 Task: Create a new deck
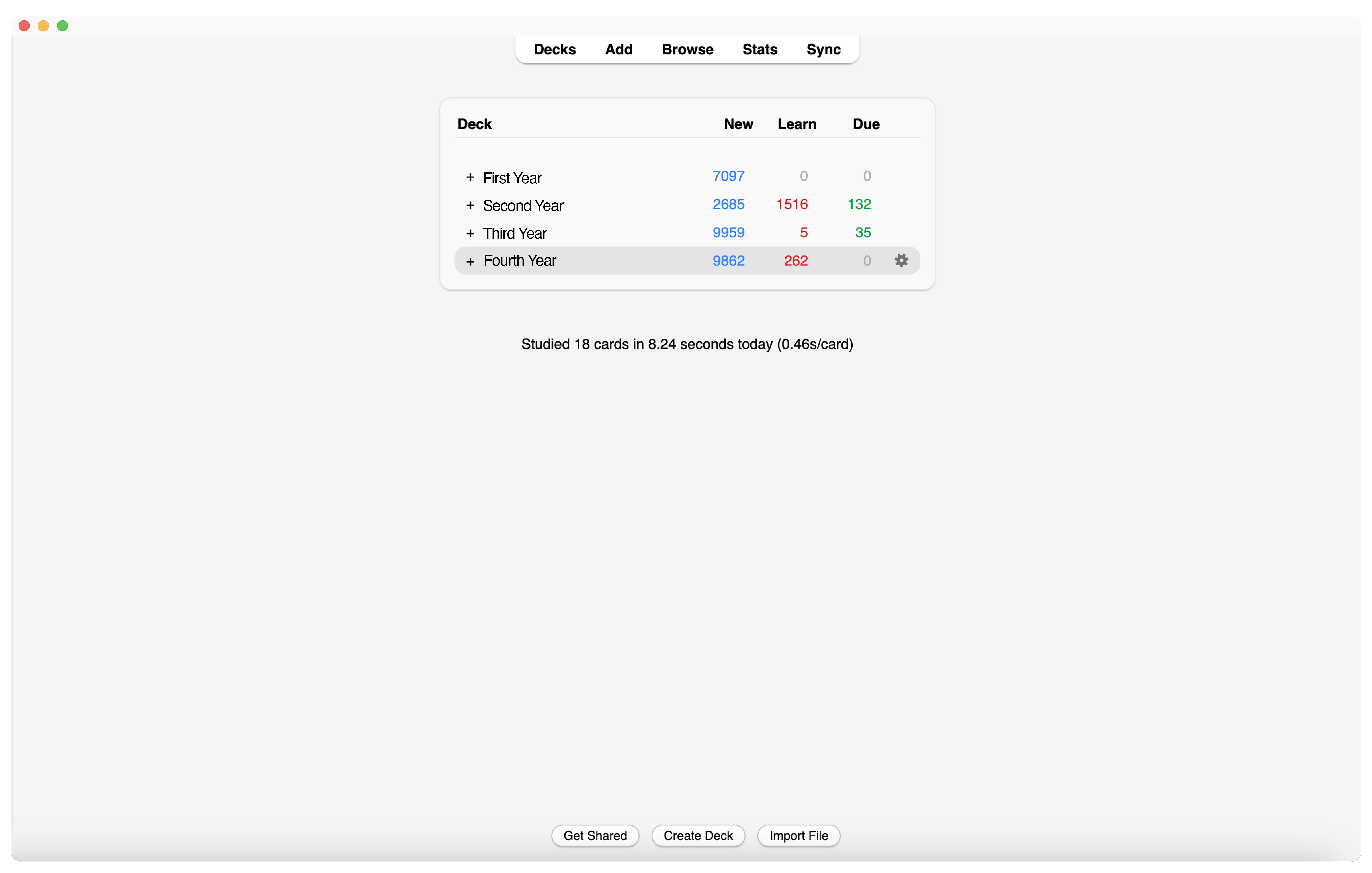[x=698, y=835]
